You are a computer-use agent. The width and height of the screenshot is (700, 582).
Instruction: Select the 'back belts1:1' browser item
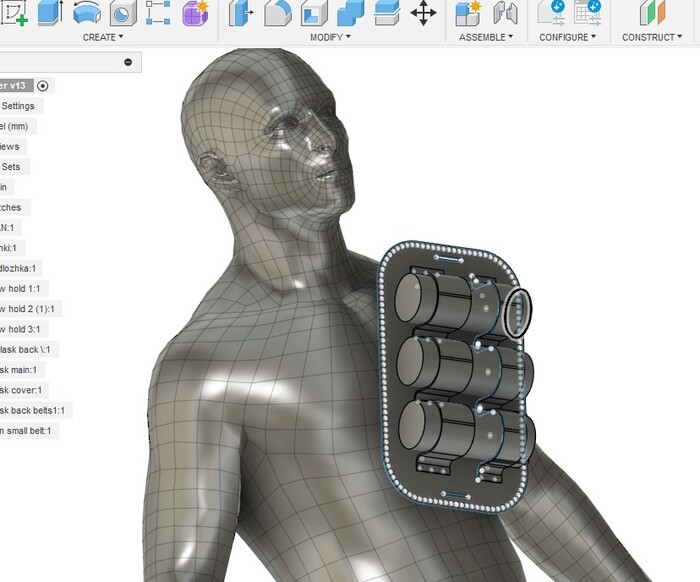[33, 410]
